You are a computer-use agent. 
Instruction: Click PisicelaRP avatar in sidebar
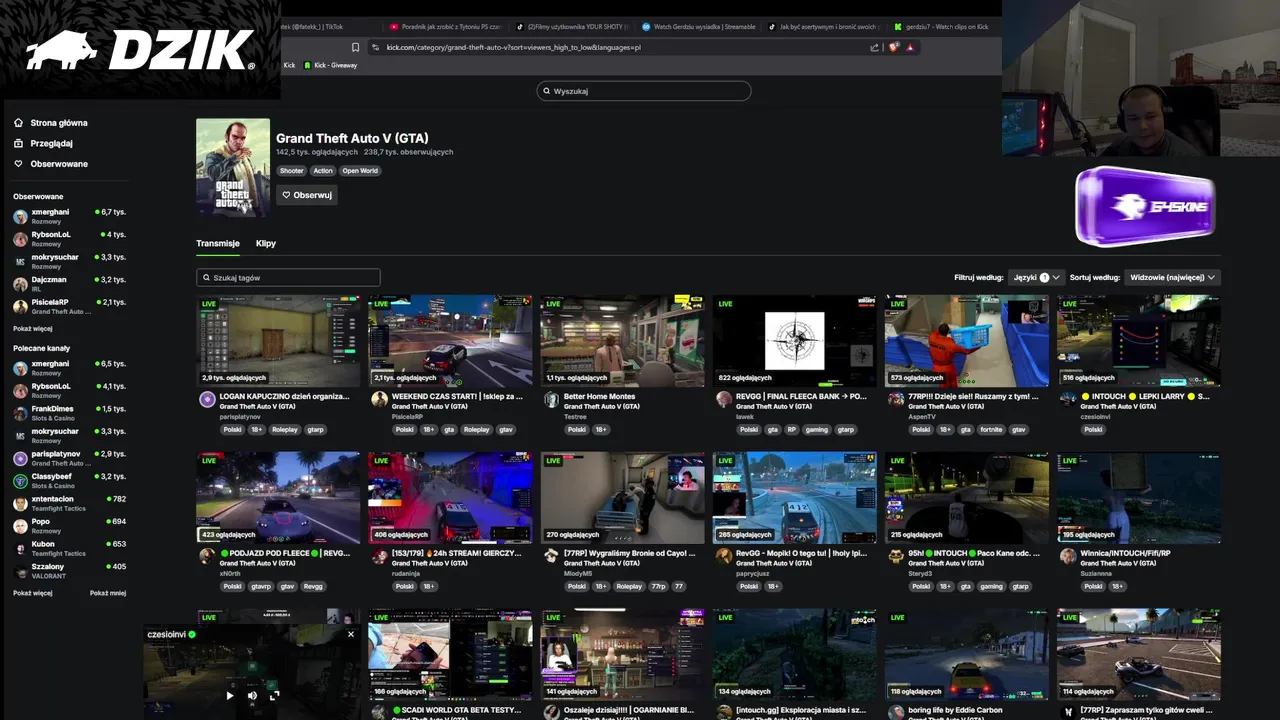(20, 305)
